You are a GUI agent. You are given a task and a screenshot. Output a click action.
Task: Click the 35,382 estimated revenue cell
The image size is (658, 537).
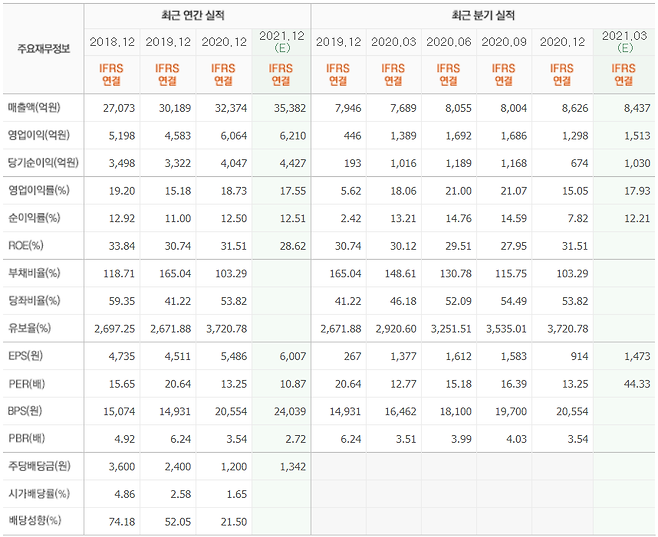pos(281,105)
